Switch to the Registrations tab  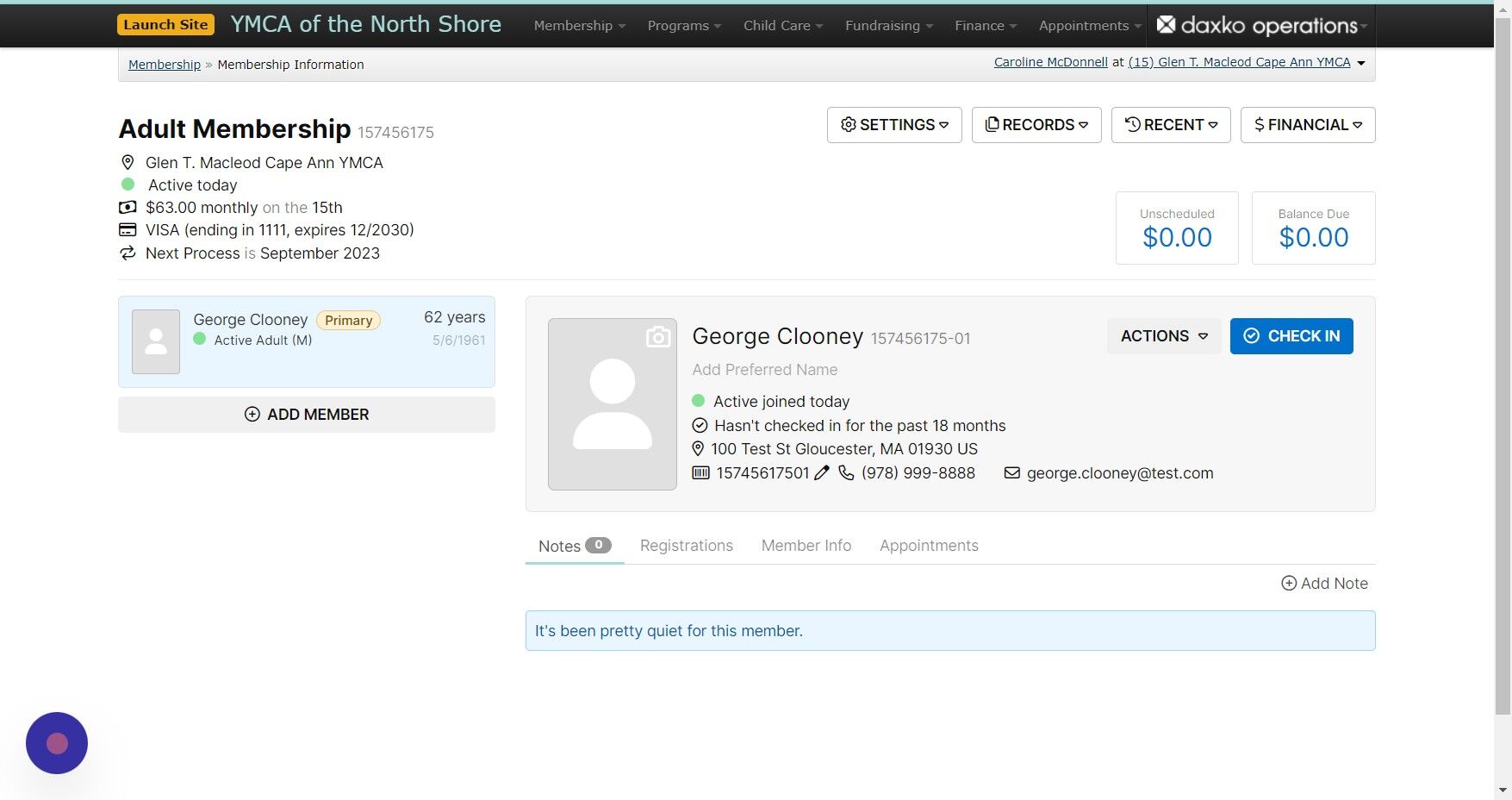pyautogui.click(x=686, y=546)
